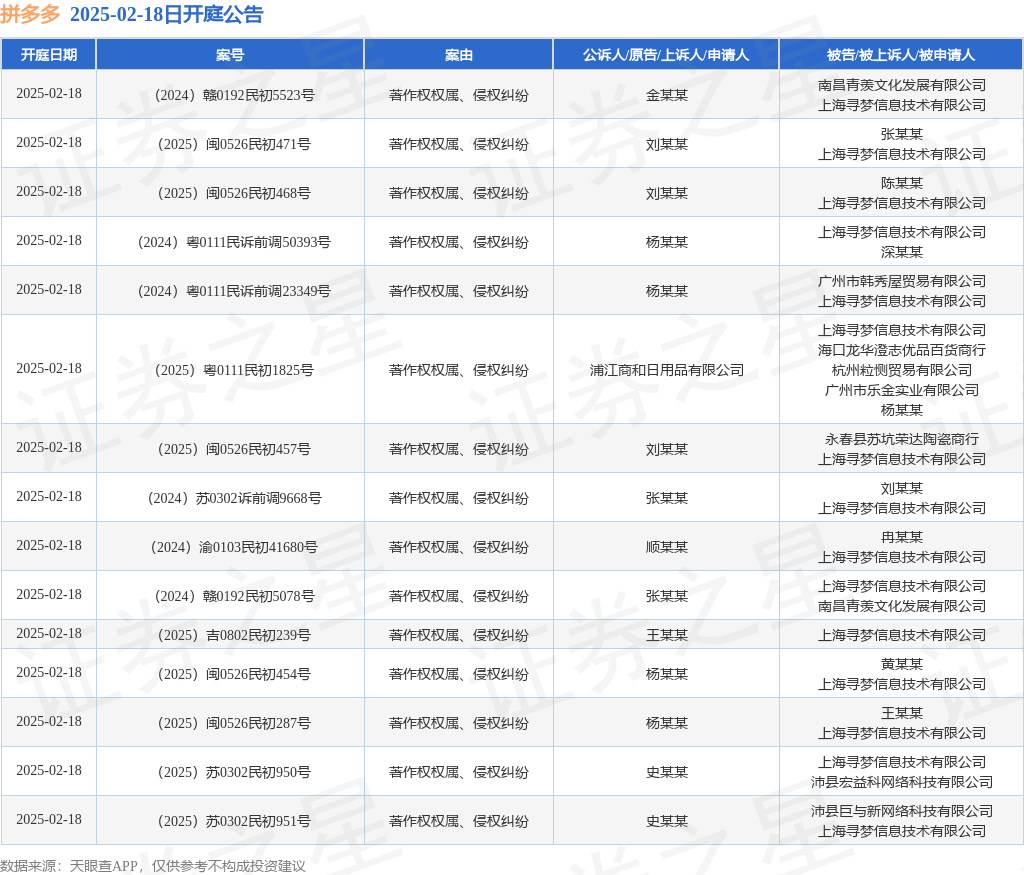
Task: Click defendant 深某某
Action: (x=901, y=251)
